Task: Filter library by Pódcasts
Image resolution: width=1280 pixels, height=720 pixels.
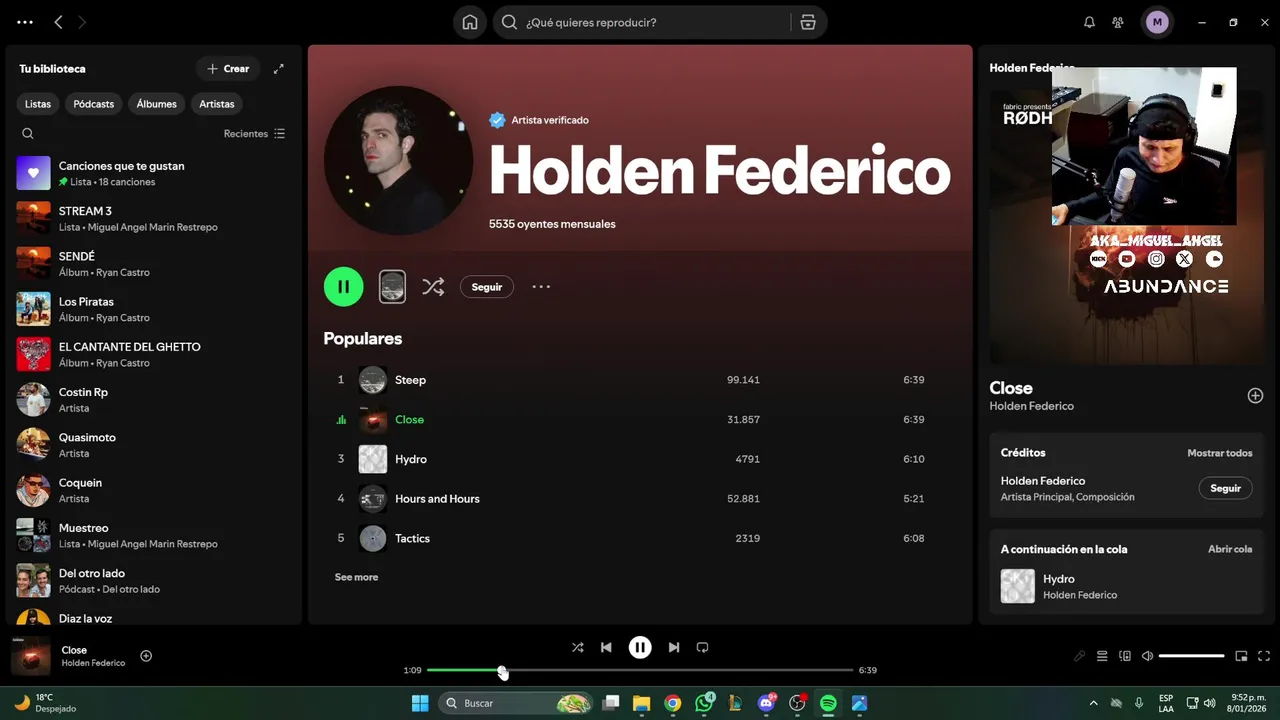Action: [x=93, y=104]
